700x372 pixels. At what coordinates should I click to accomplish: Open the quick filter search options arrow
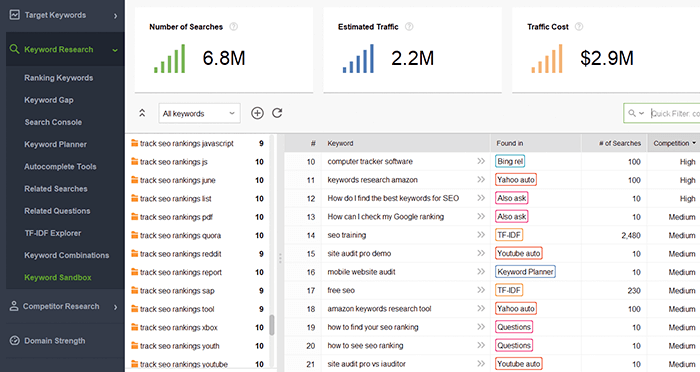[x=642, y=113]
